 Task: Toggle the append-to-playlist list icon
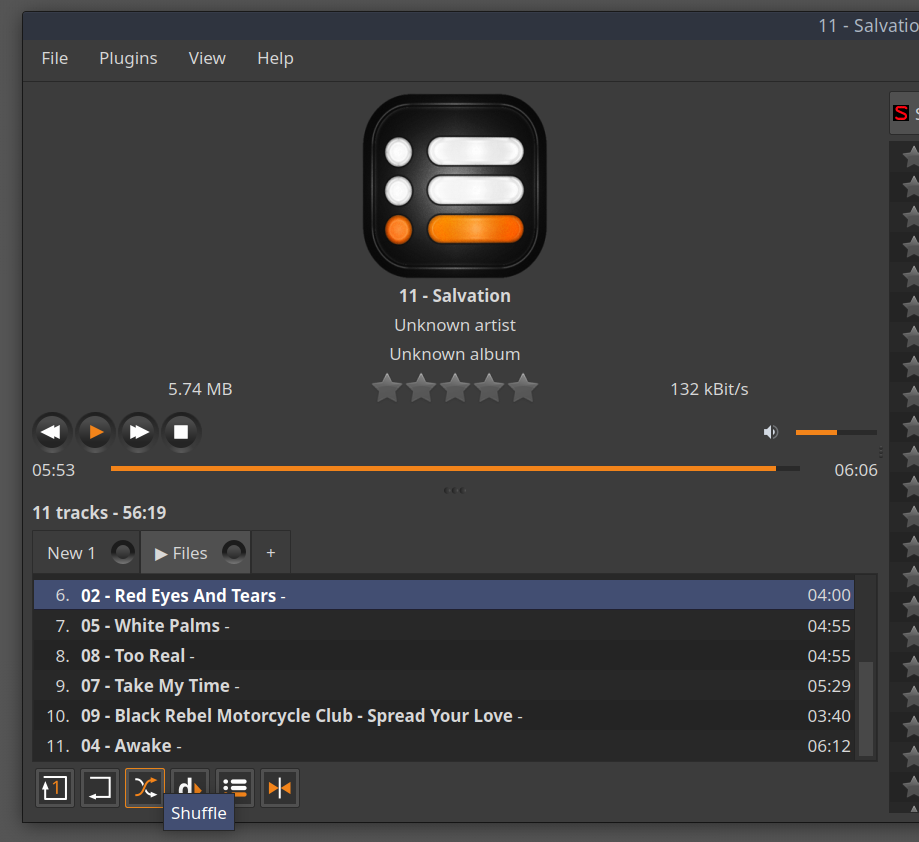coord(234,788)
